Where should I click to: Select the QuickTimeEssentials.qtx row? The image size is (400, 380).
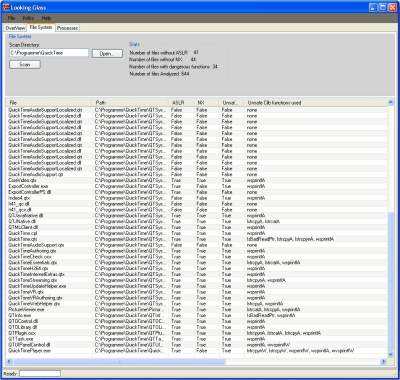point(197,263)
